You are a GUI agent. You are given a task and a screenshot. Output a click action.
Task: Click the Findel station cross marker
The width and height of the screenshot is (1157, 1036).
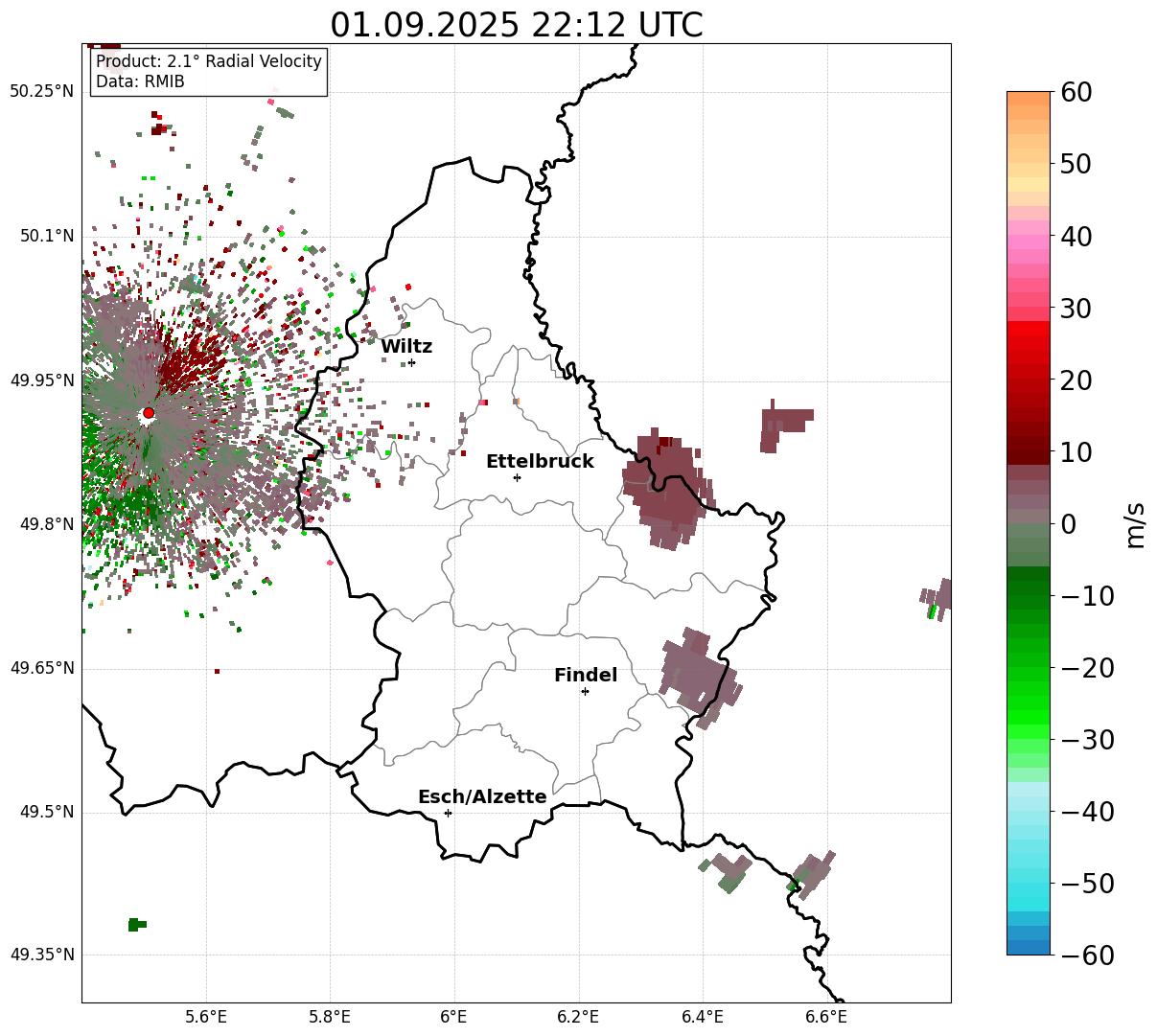pyautogui.click(x=585, y=691)
